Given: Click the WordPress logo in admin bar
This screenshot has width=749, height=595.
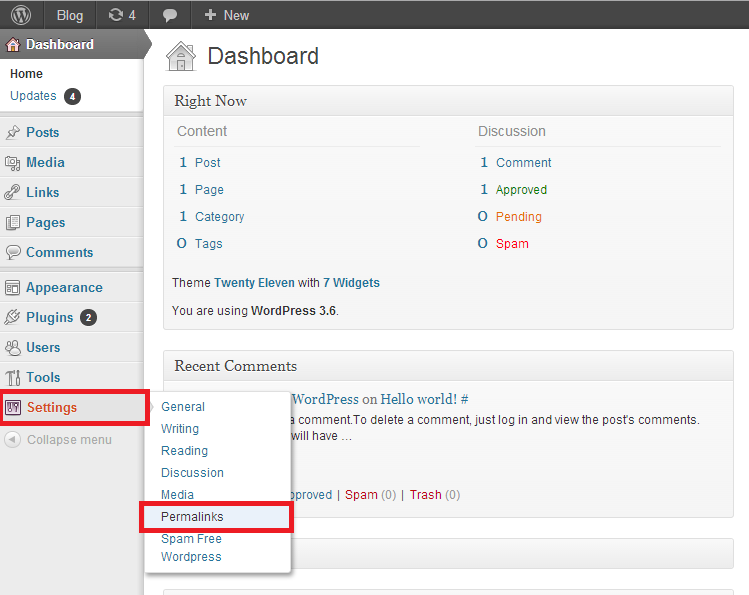Looking at the screenshot, I should click(21, 15).
